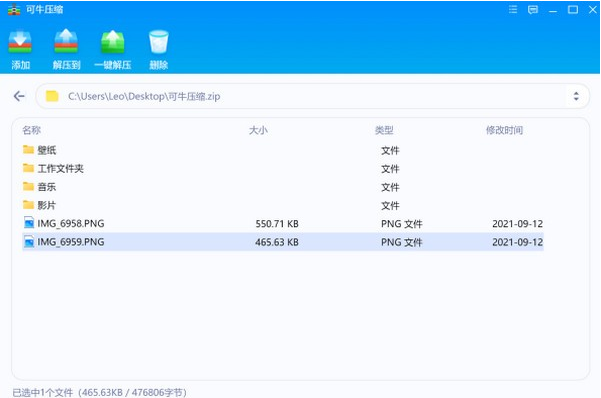This screenshot has height=398, width=601.
Task: Click the archive path address field
Action: click(x=312, y=96)
